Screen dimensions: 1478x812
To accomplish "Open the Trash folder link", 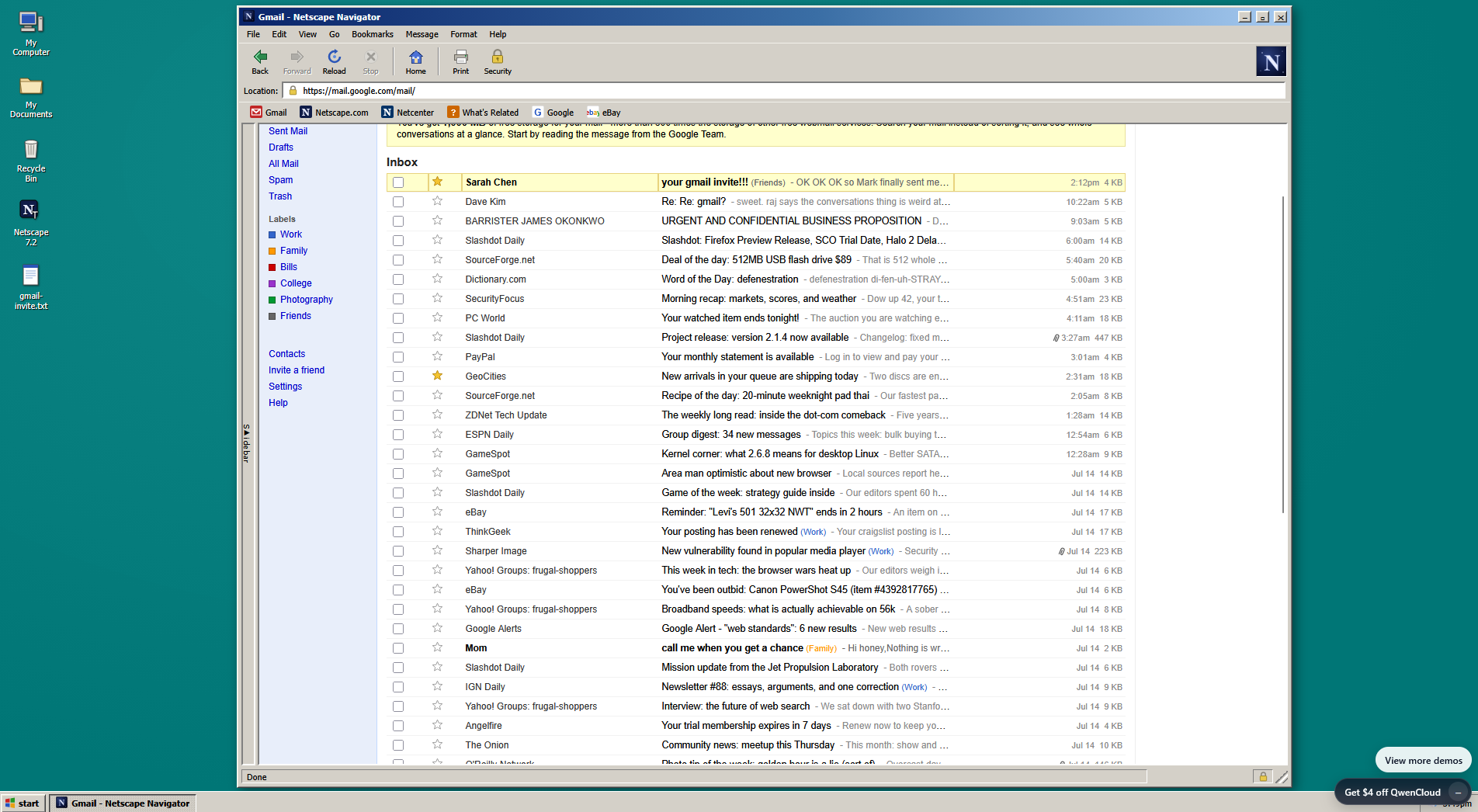I will pos(280,196).
